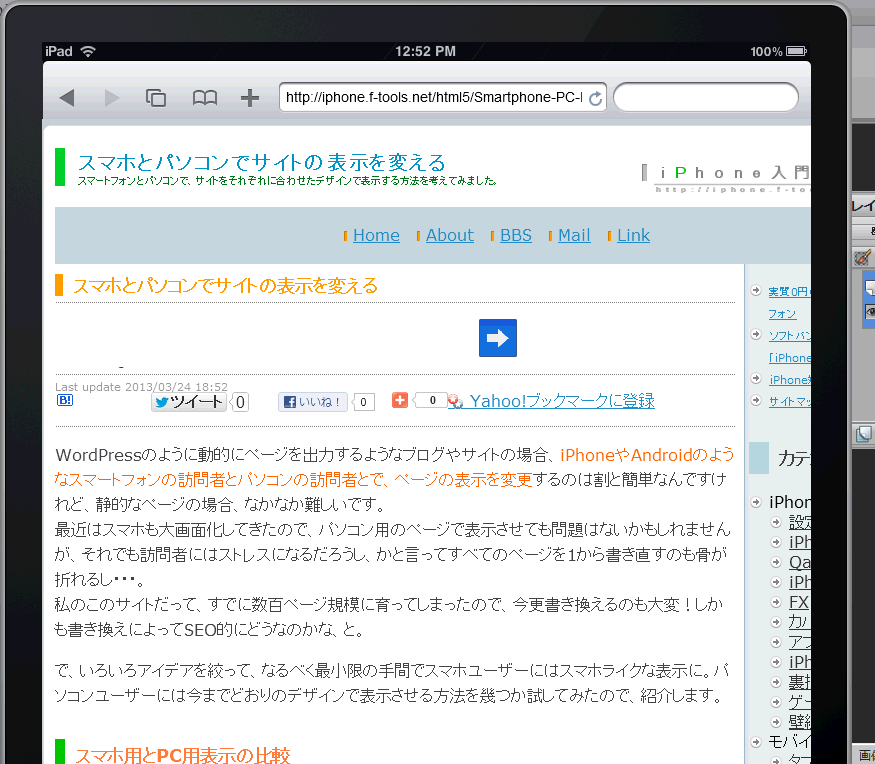Click the blue right-arrow image button

click(x=498, y=338)
